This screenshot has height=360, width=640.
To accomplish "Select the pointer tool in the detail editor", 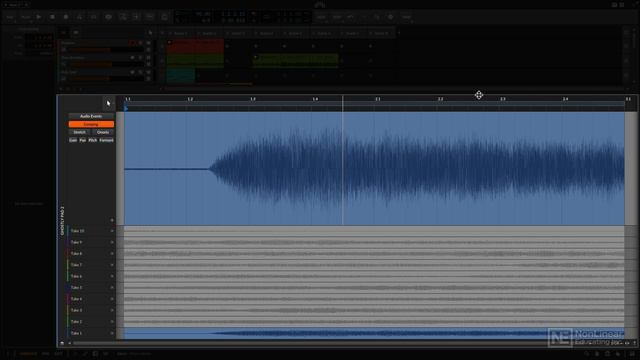I will click(108, 103).
